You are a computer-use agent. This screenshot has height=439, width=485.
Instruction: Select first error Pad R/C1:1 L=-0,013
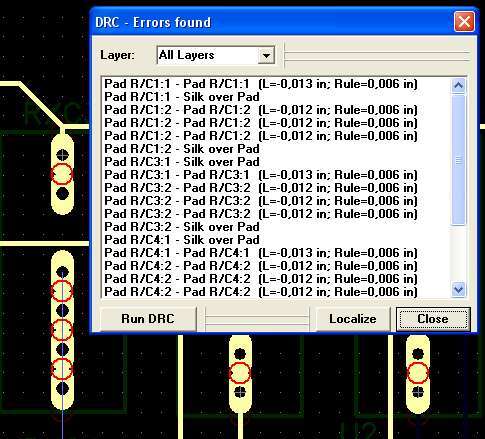click(261, 84)
